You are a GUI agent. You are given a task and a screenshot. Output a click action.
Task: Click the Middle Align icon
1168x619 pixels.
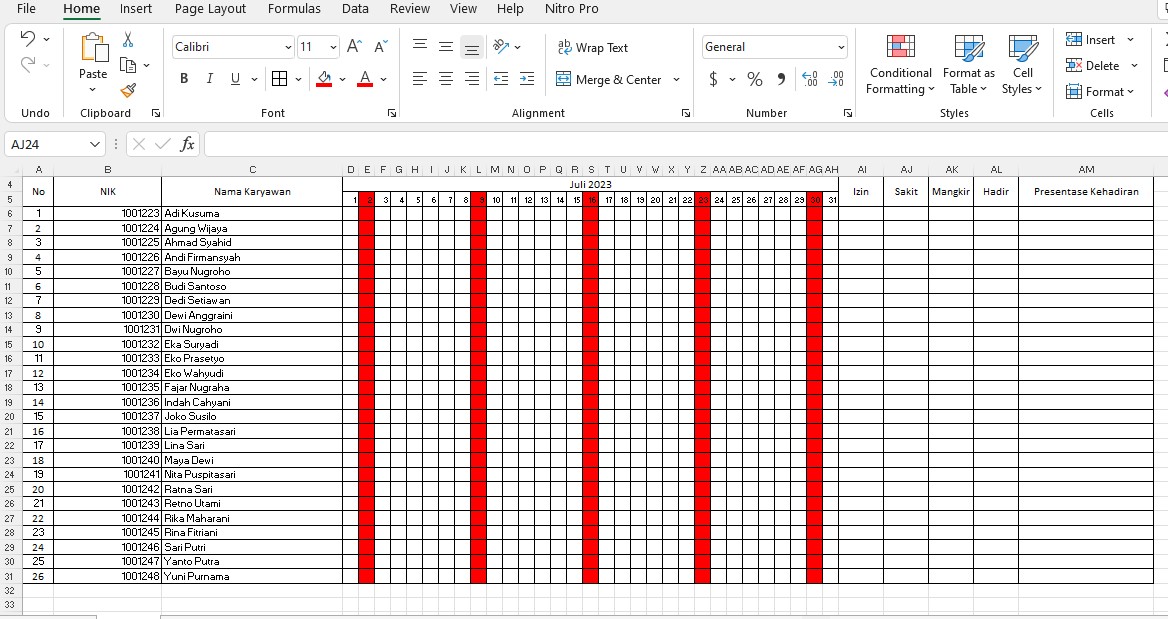[x=445, y=46]
